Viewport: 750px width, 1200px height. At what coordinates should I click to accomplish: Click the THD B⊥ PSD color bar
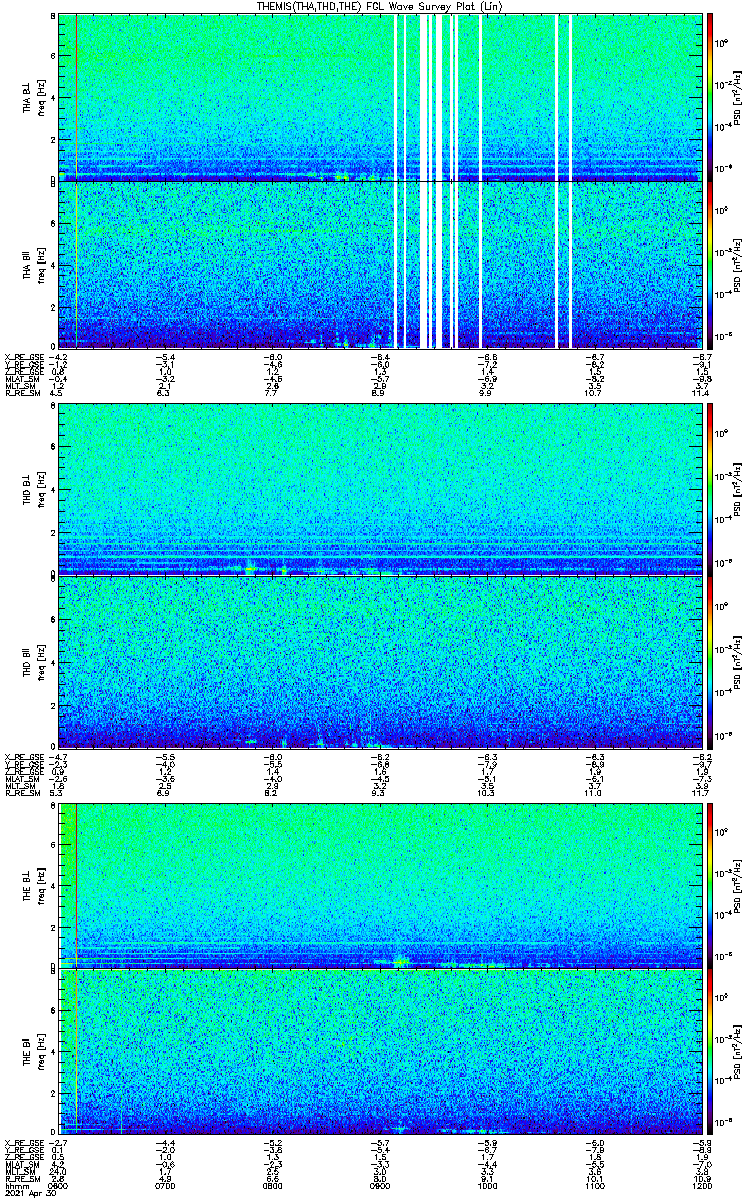point(710,488)
